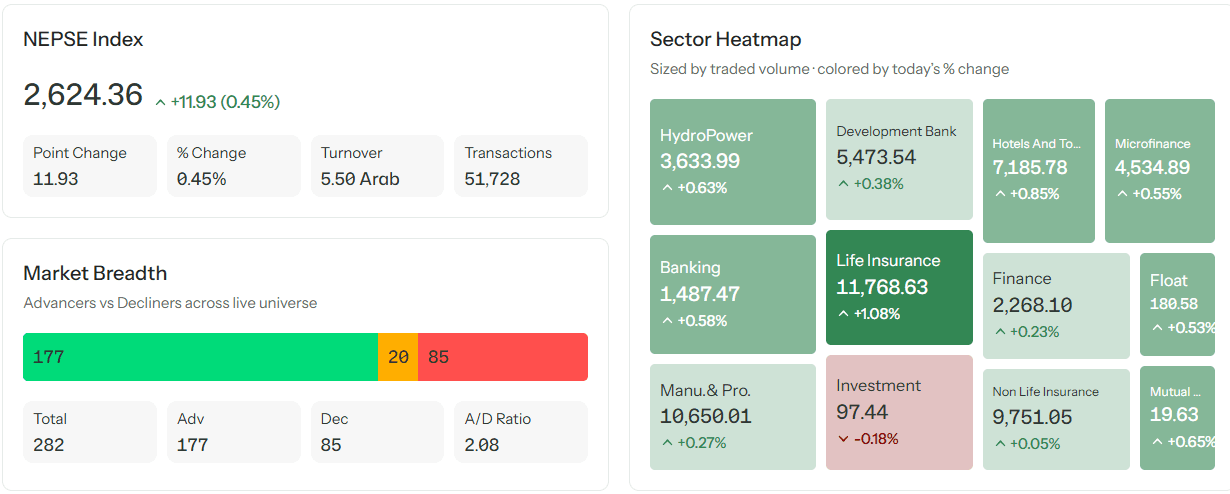Open the Banking sector tile
The width and height of the screenshot is (1230, 494).
(x=733, y=294)
